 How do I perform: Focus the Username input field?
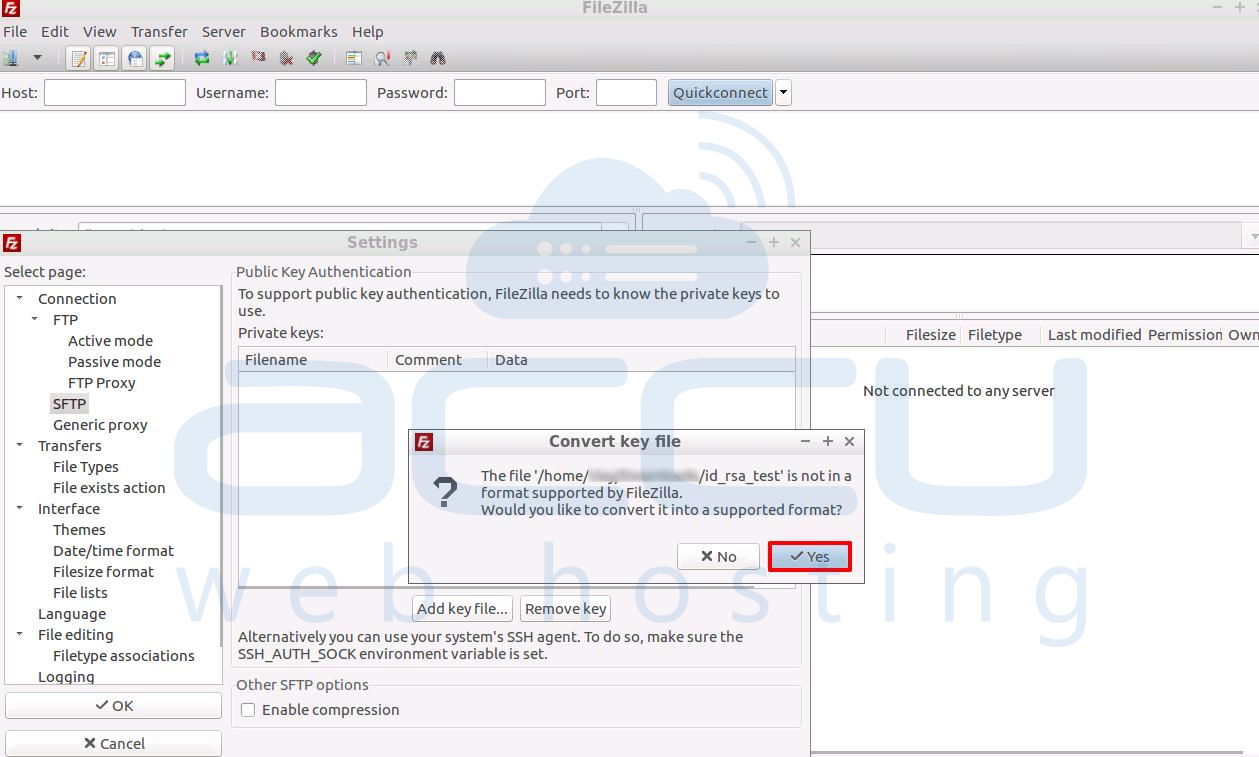click(321, 93)
